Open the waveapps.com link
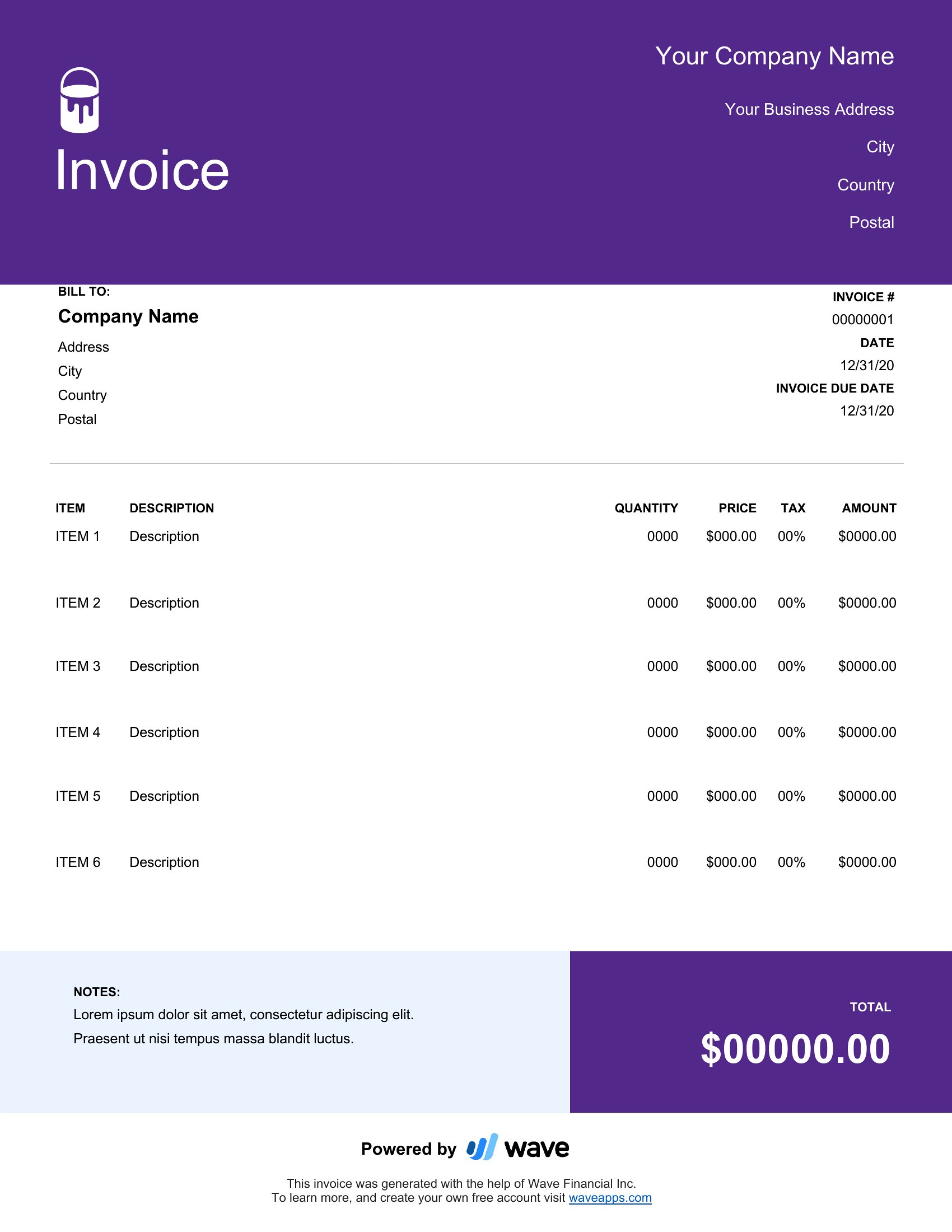This screenshot has width=952, height=1232. [610, 1198]
